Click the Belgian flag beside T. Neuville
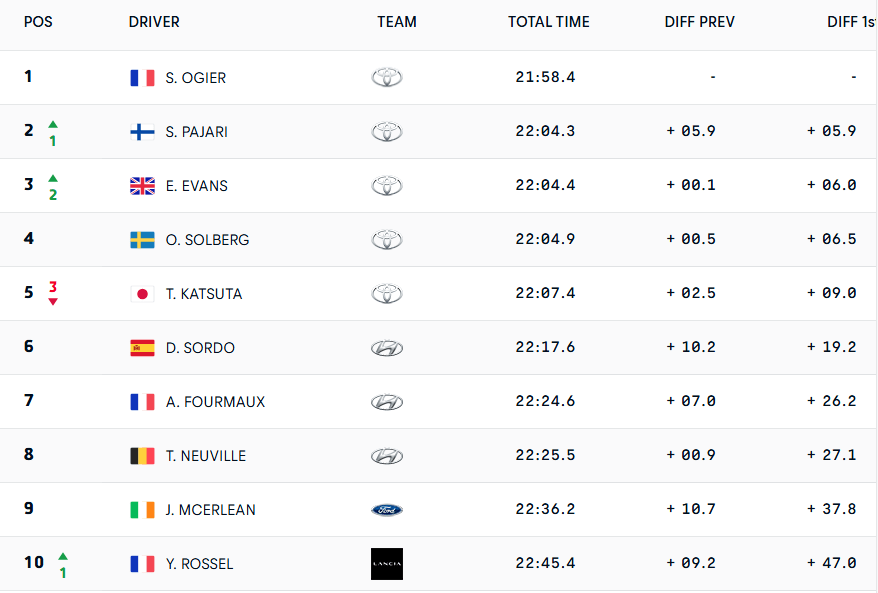Viewport: 878px width, 593px height. [142, 456]
